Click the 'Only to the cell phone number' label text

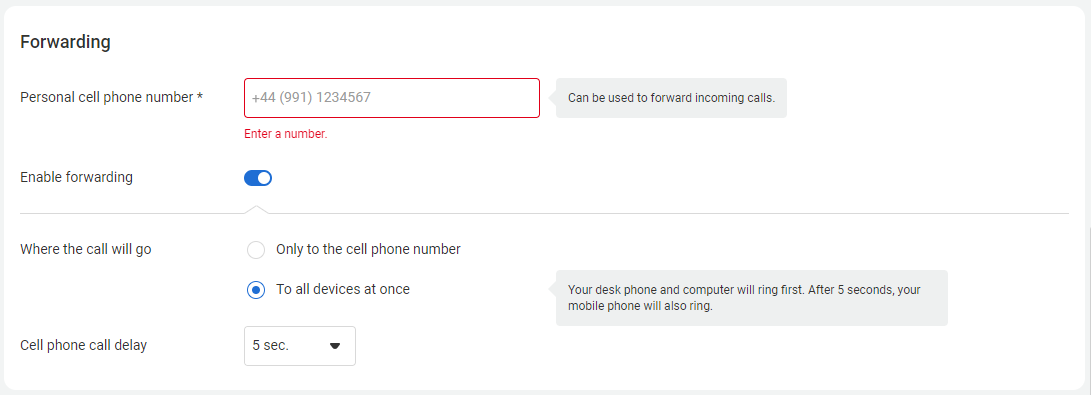(x=368, y=249)
